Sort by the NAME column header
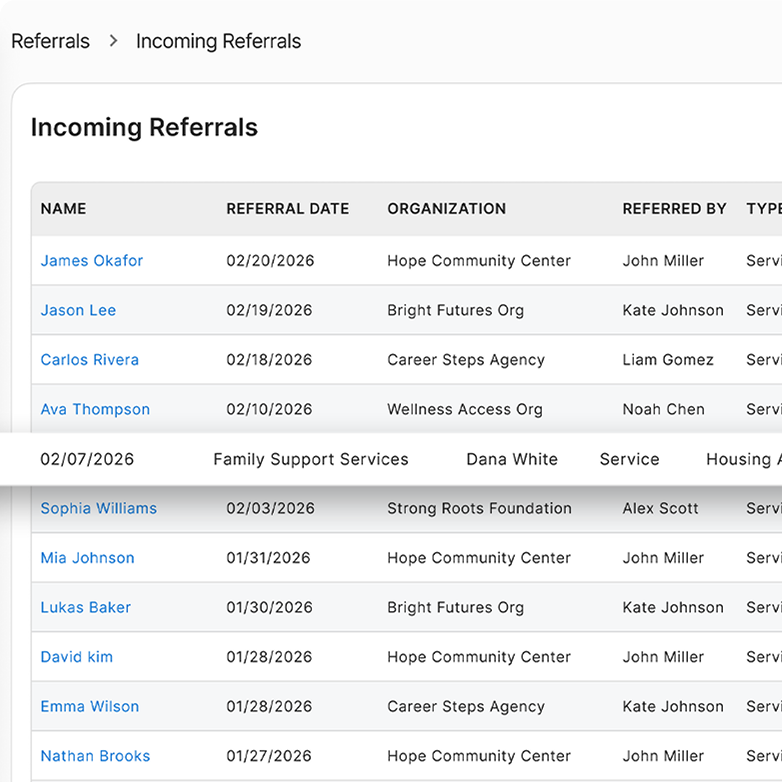The width and height of the screenshot is (782, 782). click(x=63, y=209)
